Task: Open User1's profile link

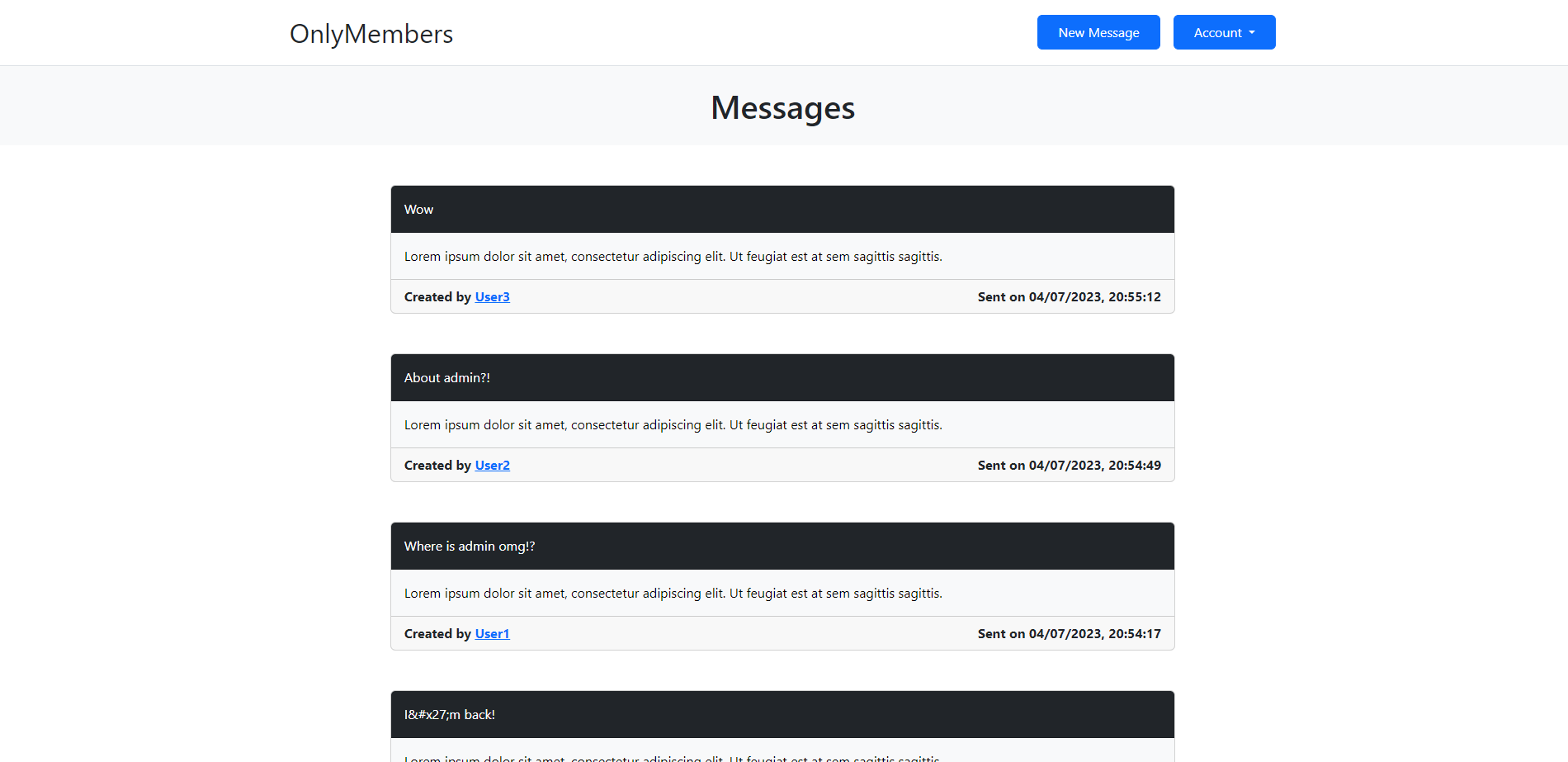Action: 492,633
